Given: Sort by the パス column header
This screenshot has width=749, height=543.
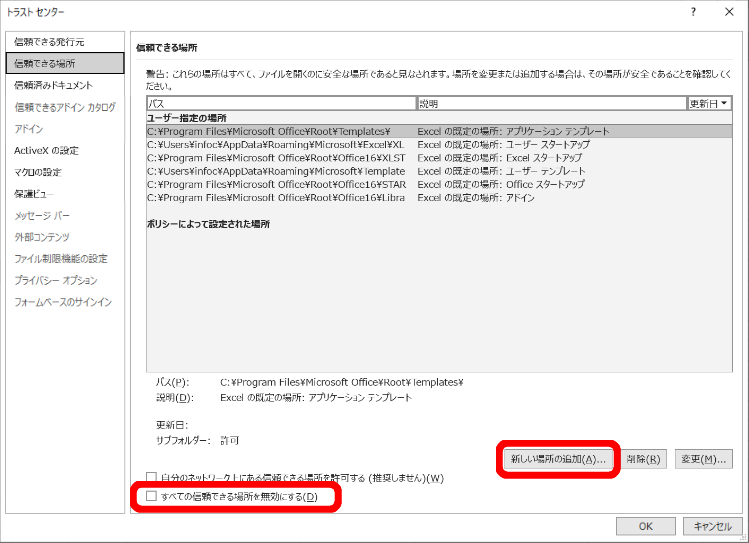Looking at the screenshot, I should click(280, 103).
